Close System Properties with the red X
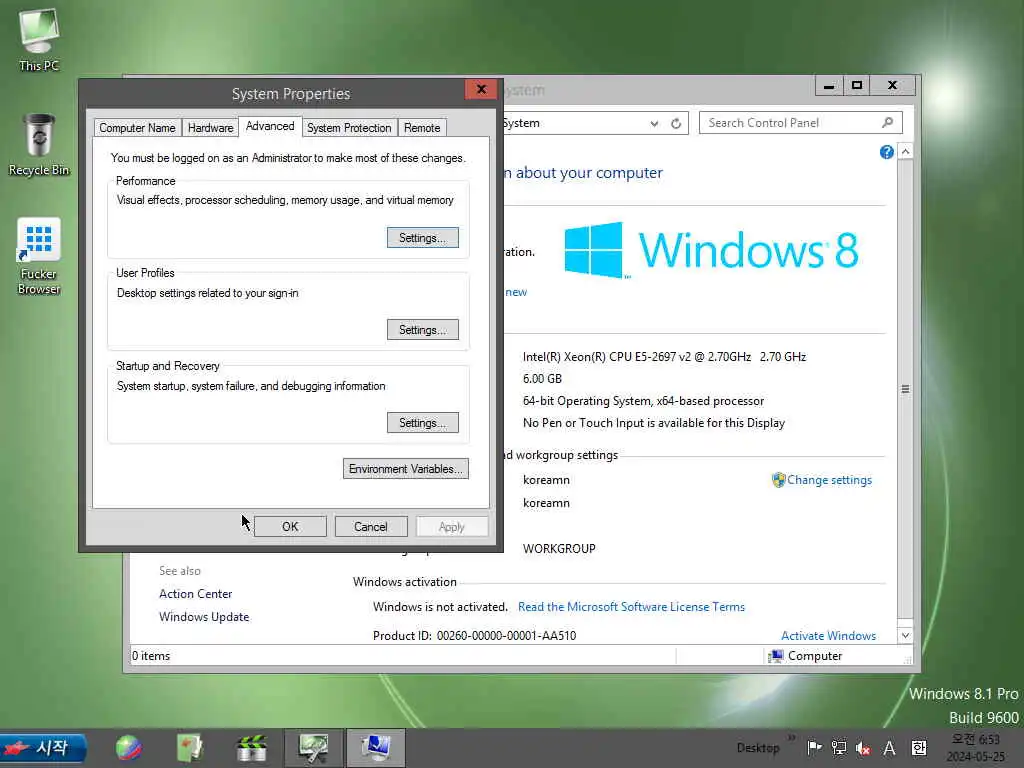The image size is (1024, 768). (481, 89)
